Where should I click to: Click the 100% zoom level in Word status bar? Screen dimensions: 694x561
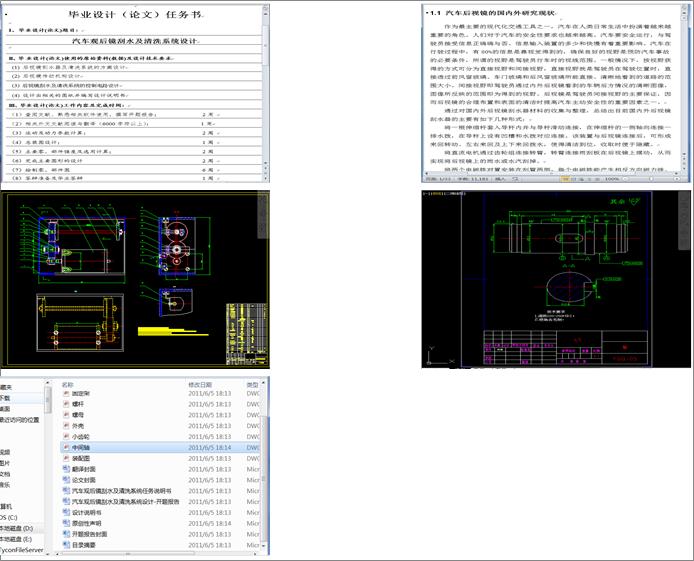pyautogui.click(x=612, y=179)
